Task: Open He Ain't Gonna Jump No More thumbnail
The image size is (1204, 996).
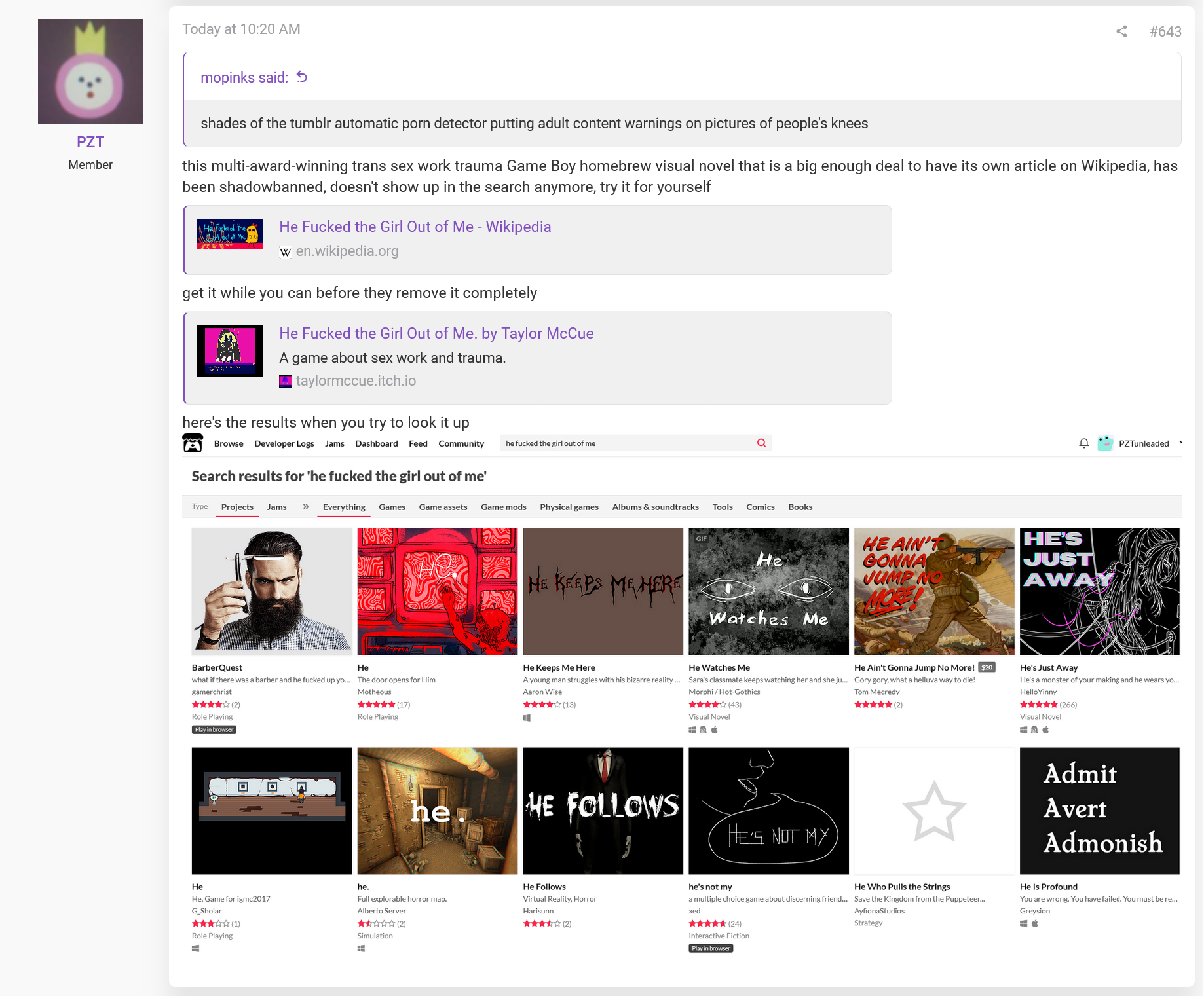Action: [934, 592]
